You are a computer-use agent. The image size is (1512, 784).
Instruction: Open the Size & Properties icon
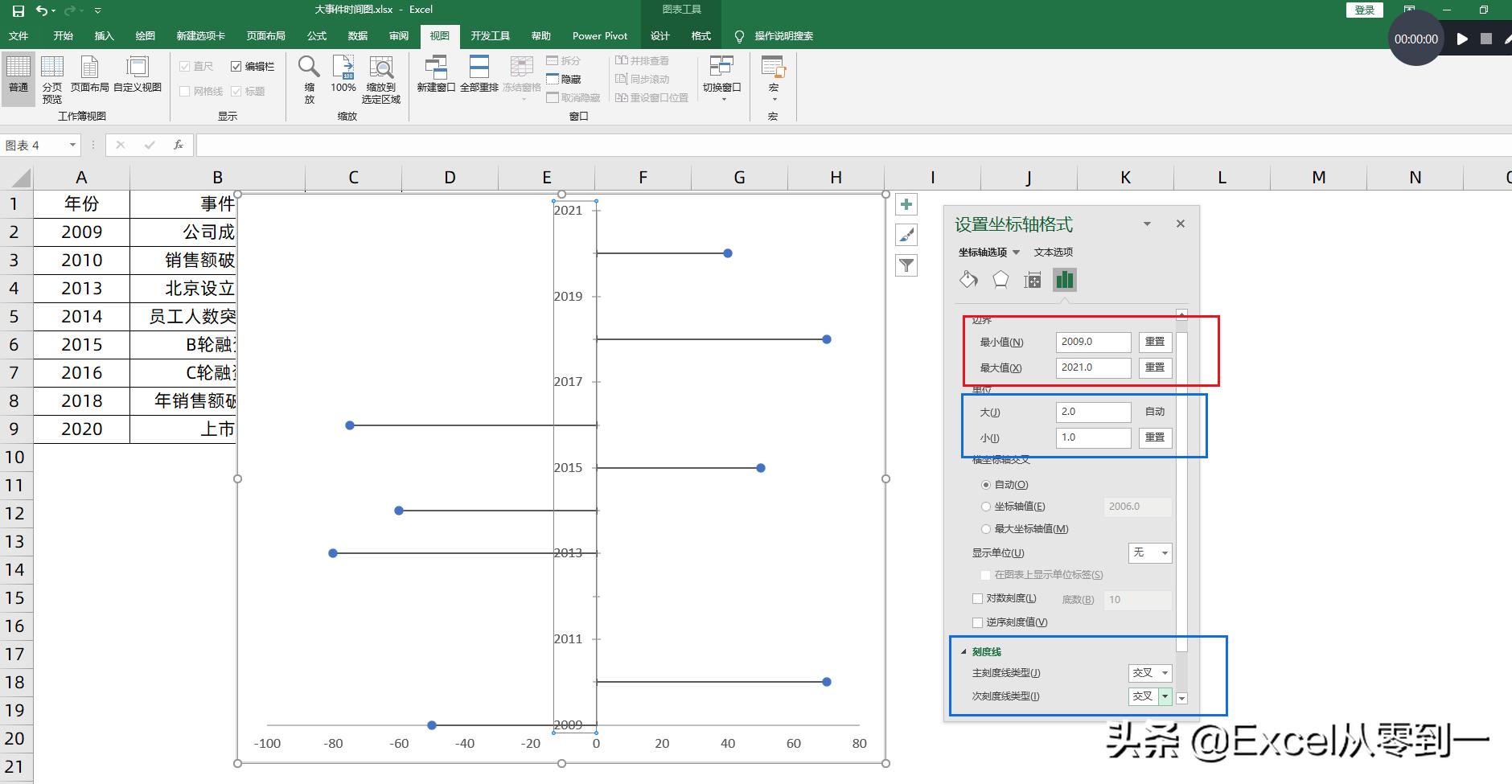tap(1033, 280)
